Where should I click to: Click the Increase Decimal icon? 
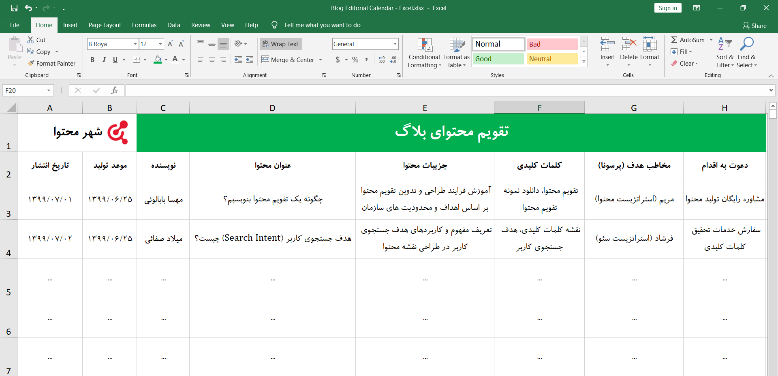point(381,60)
